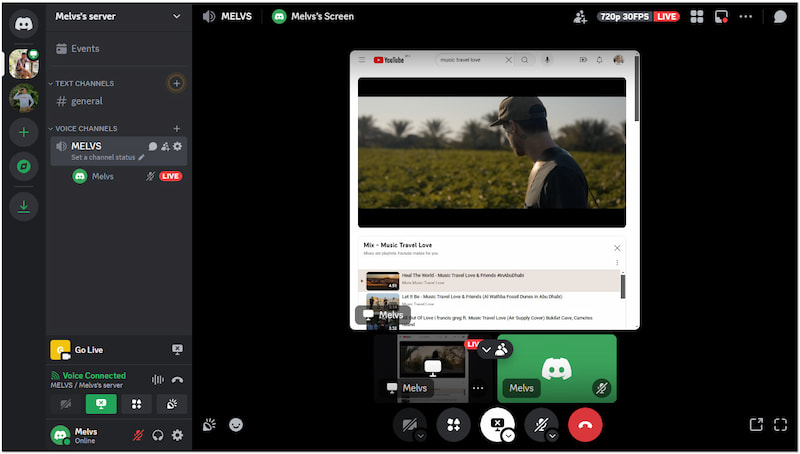Disconnect from voice using red hang-up button

click(585, 425)
